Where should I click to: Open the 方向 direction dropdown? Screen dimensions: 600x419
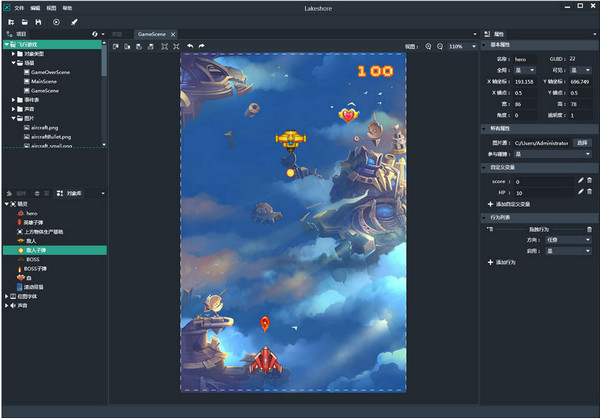(568, 240)
